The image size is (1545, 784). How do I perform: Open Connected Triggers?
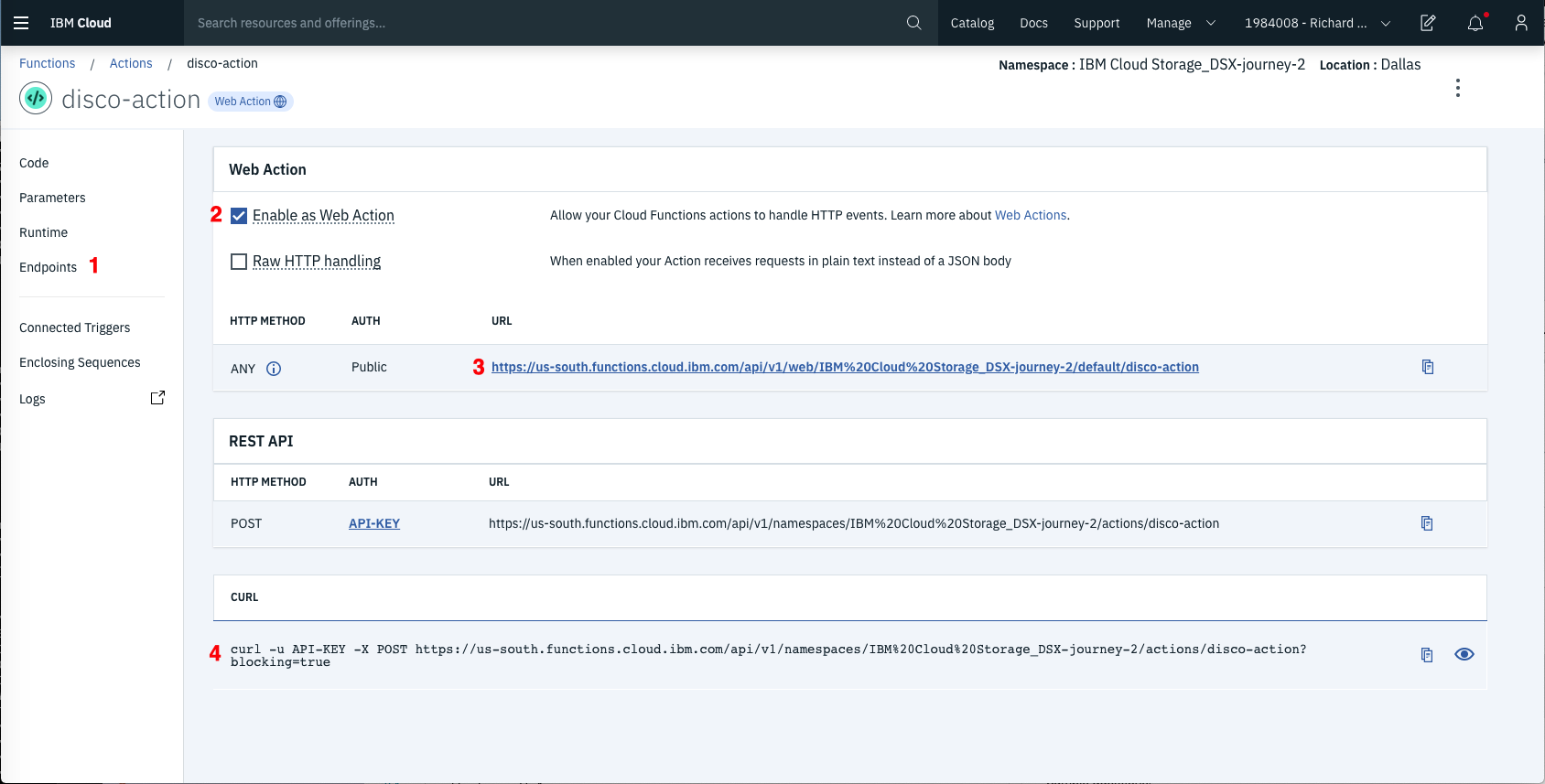(x=74, y=328)
